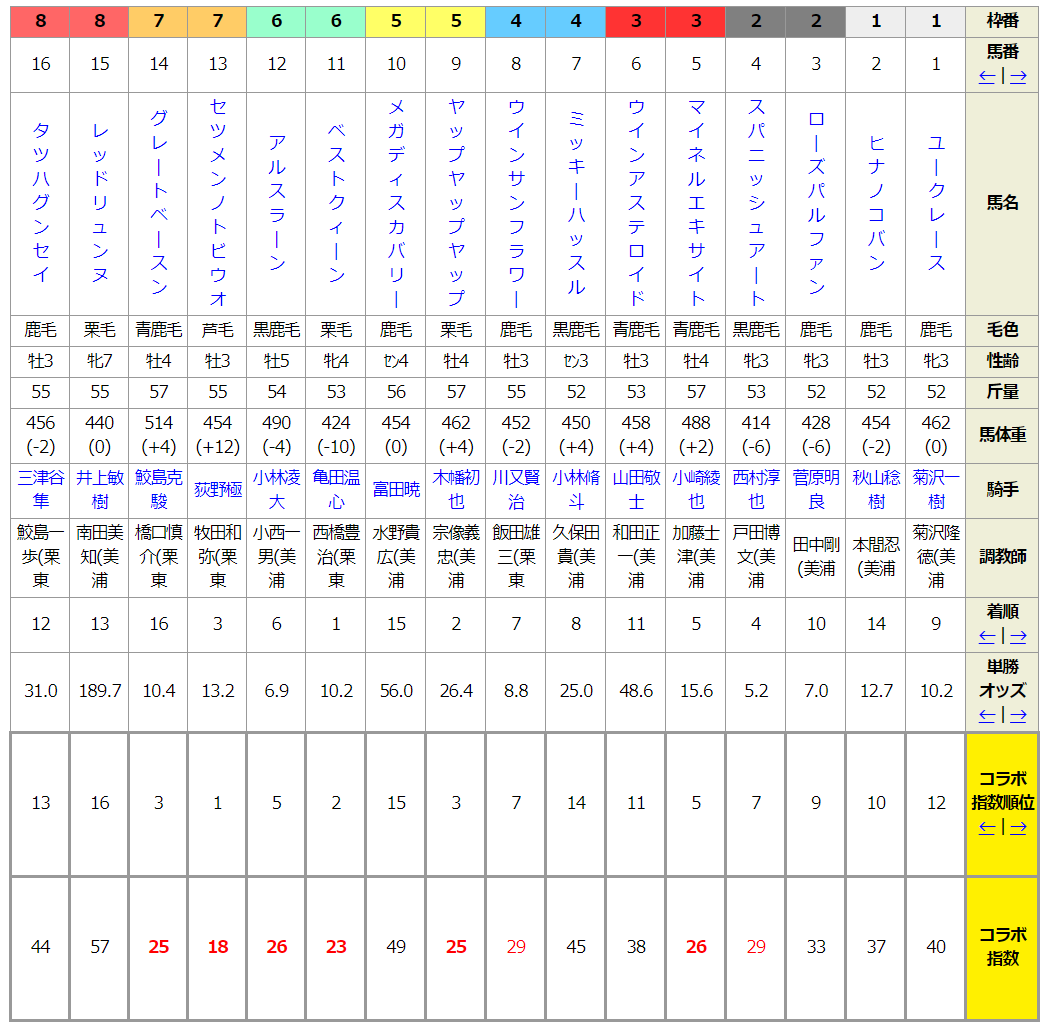Click trainer 本間忍(美浦
This screenshot has height=1023, width=1057.
coord(876,557)
